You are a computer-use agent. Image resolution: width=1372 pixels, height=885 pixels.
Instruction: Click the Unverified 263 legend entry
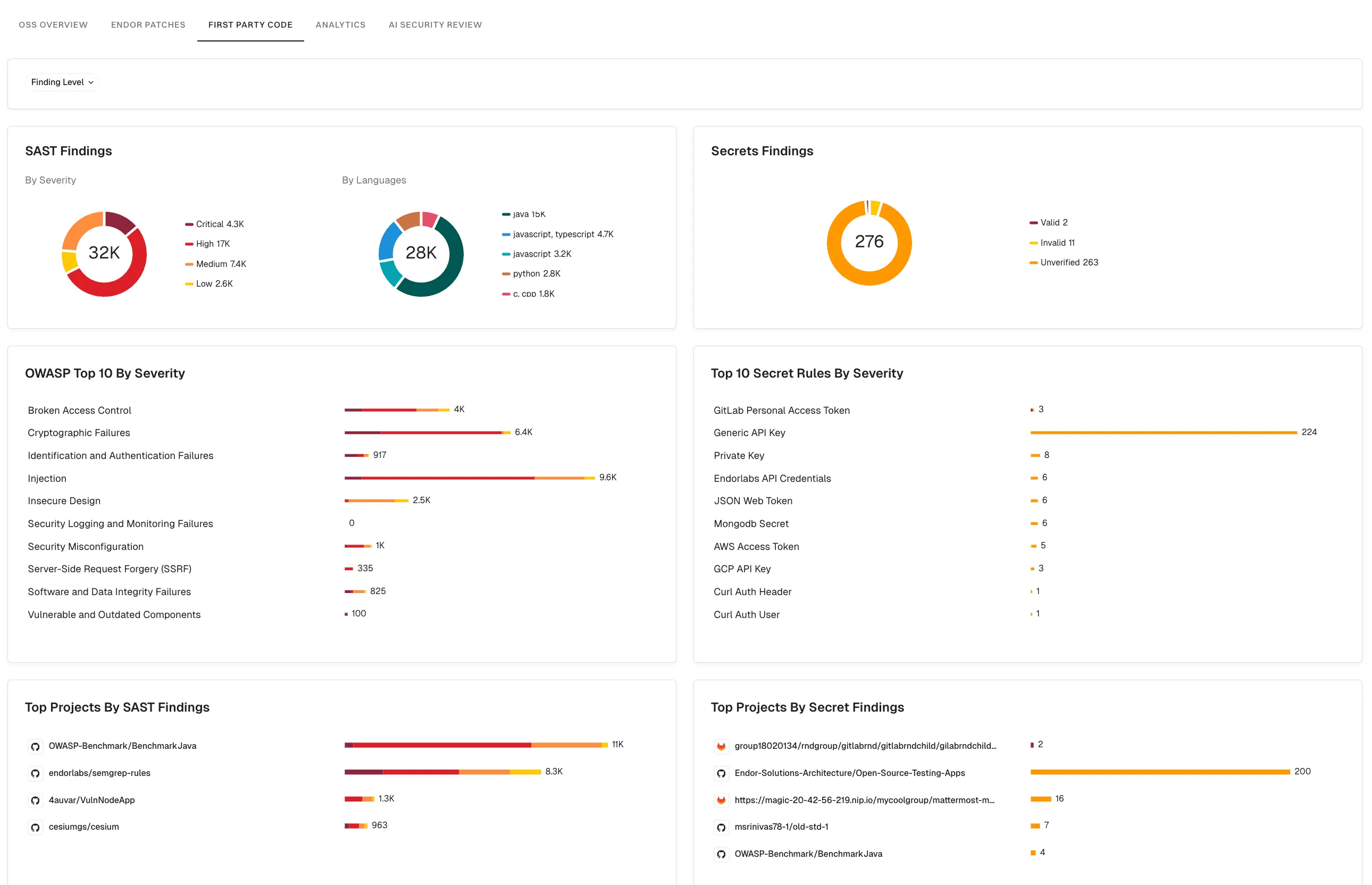point(1064,262)
